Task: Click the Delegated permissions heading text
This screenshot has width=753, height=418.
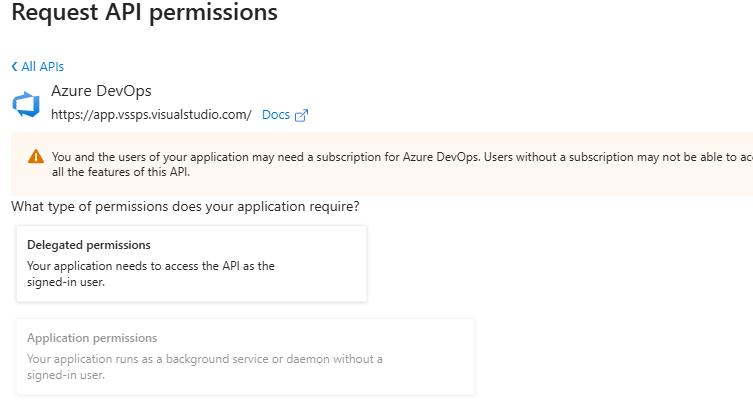Action: coord(89,245)
